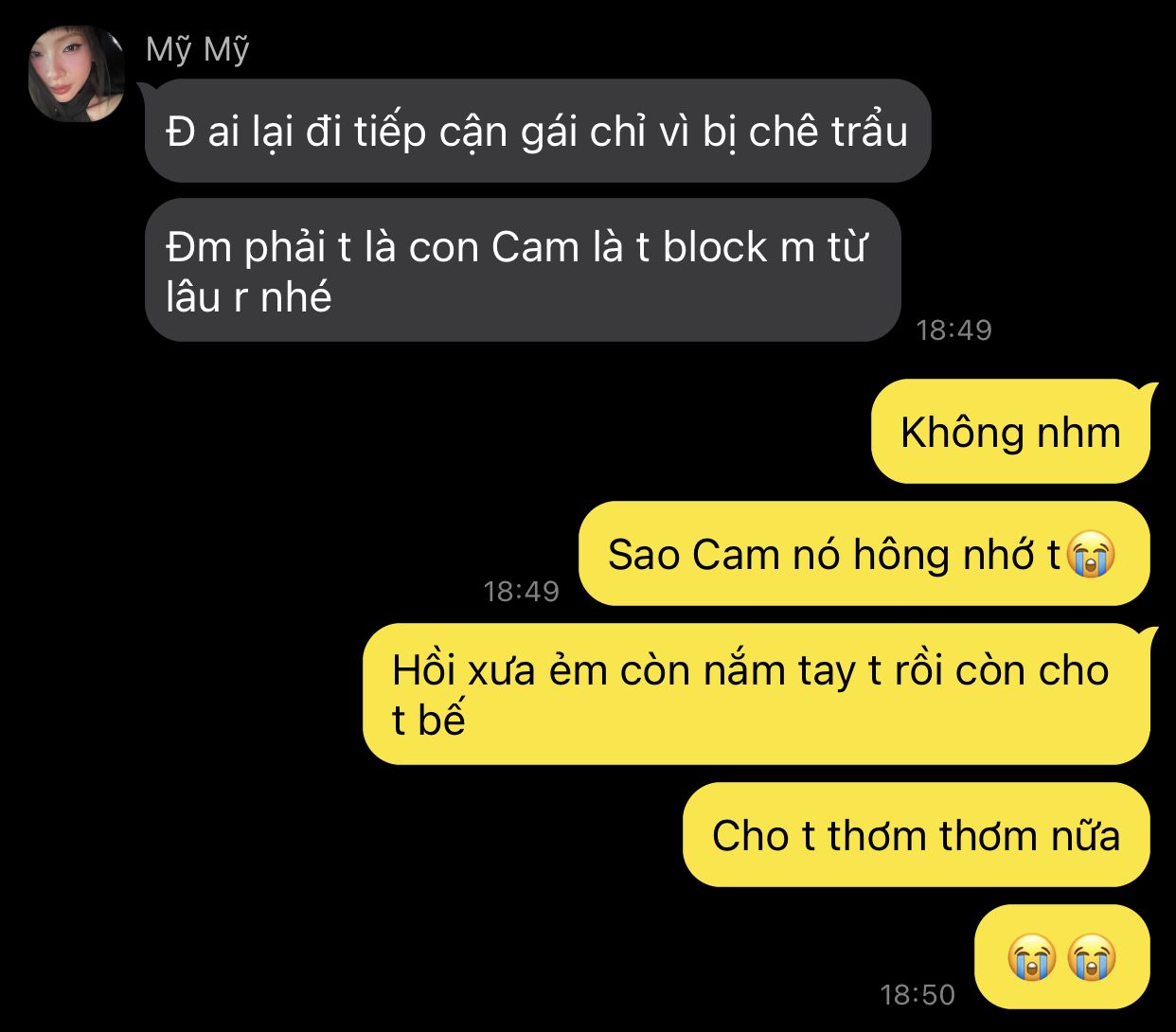
Task: Tap the sender name Mỹ Mỹ
Action: point(197,49)
